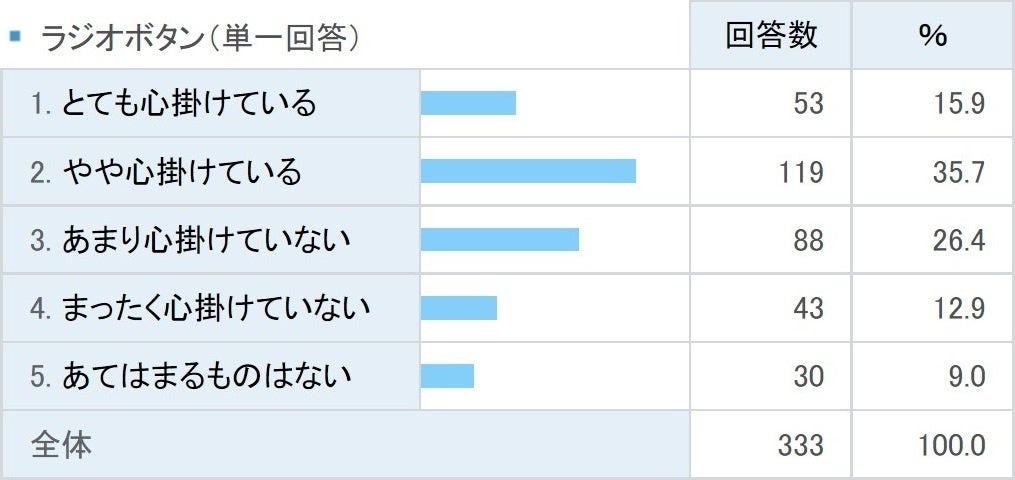Click the blue bar for とても心掛けている
Viewport: 1015px width, 480px height.
click(x=468, y=103)
